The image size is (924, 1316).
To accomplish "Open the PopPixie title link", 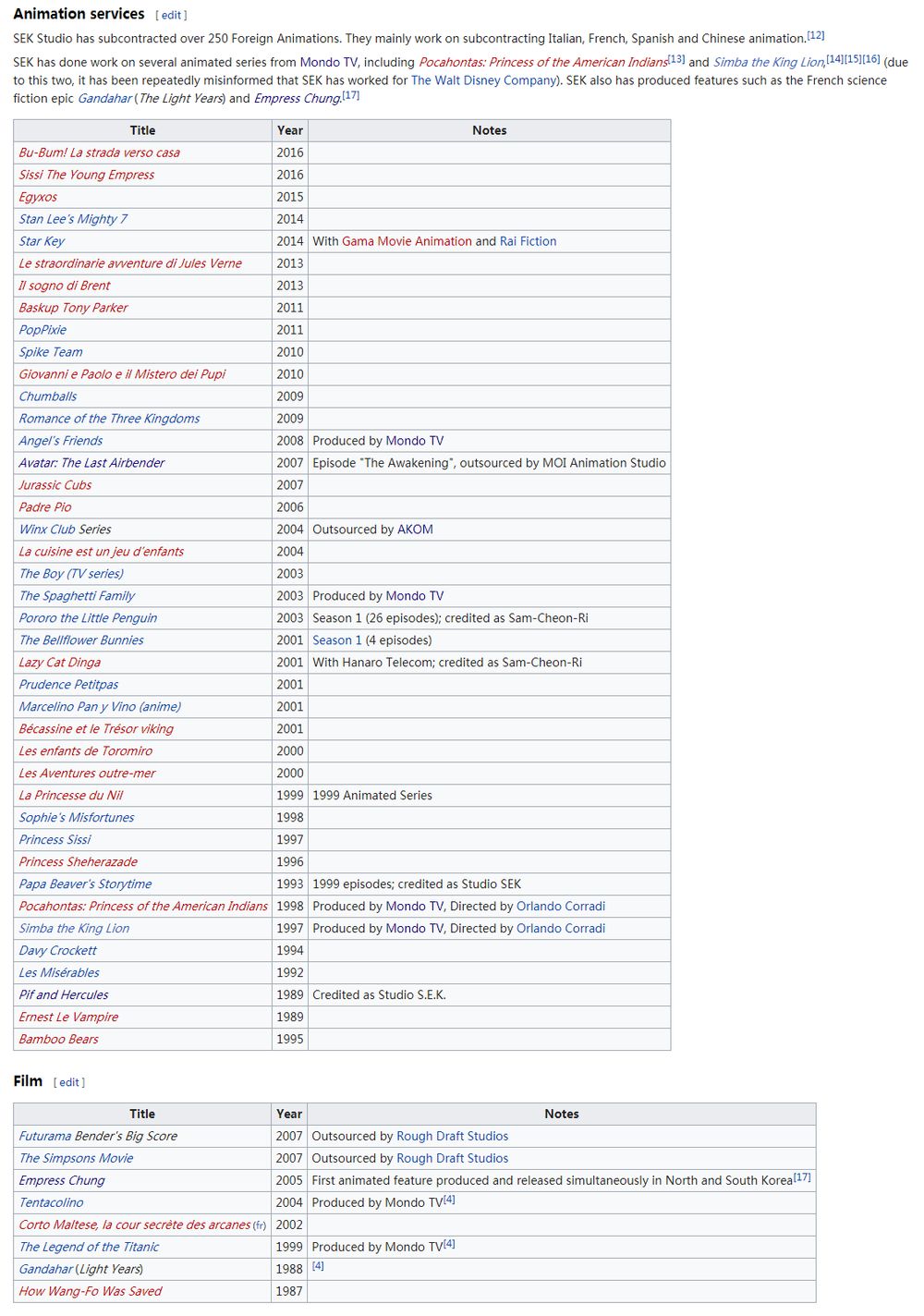I will [43, 330].
